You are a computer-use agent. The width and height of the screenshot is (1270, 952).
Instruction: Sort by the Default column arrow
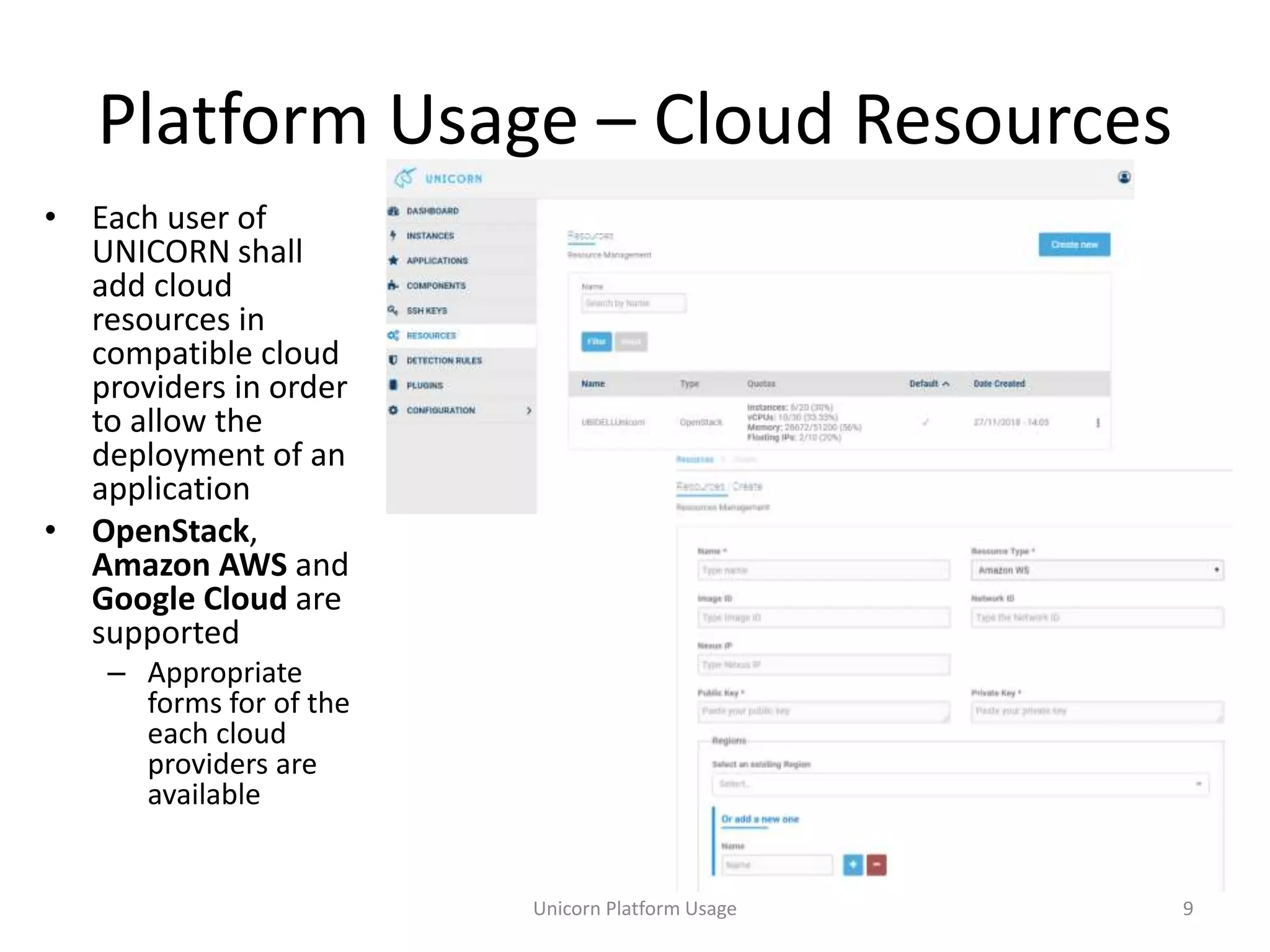(946, 384)
